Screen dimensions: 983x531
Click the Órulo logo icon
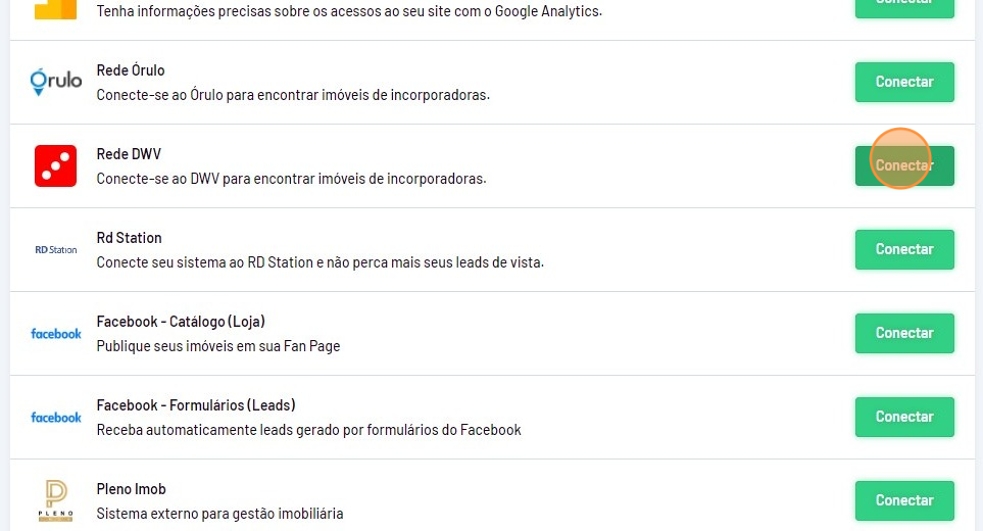point(56,82)
